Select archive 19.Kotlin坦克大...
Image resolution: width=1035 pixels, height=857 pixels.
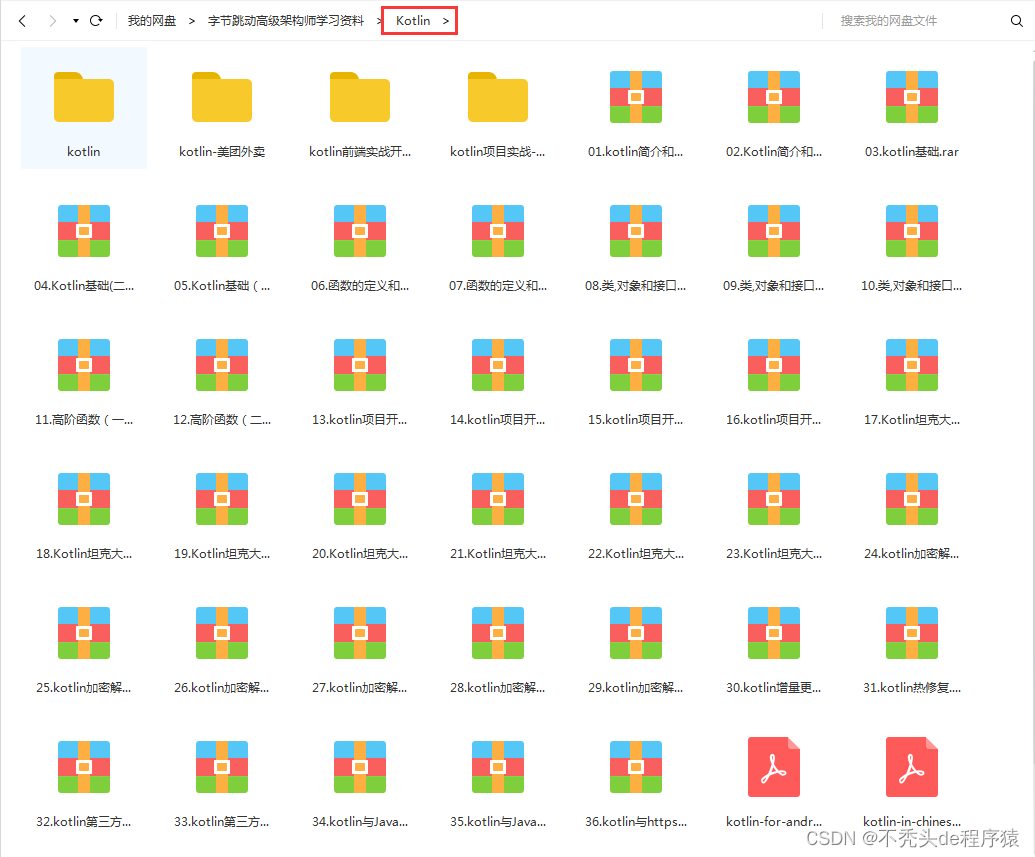coord(222,499)
